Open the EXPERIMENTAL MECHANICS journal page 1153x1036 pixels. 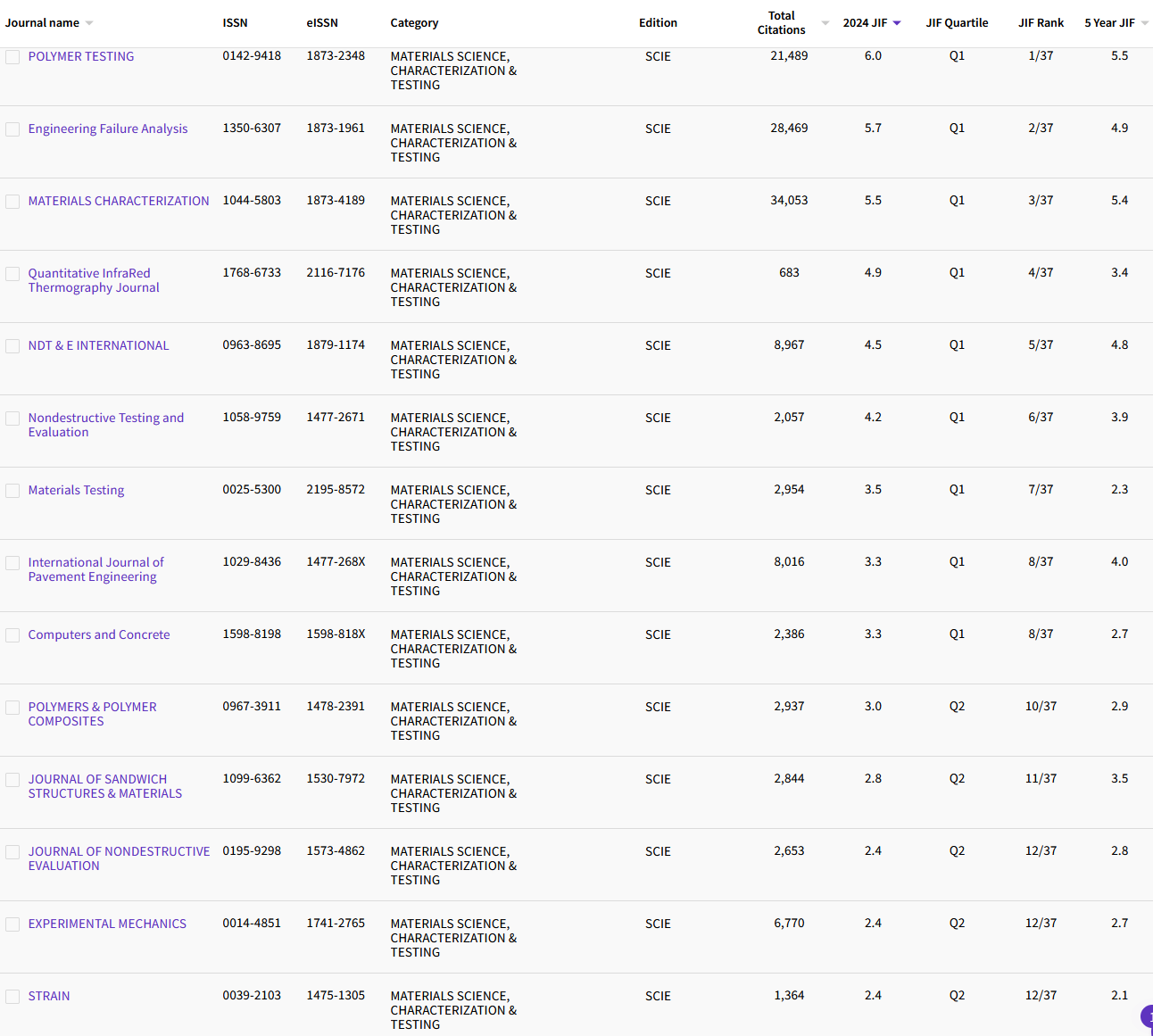[107, 924]
